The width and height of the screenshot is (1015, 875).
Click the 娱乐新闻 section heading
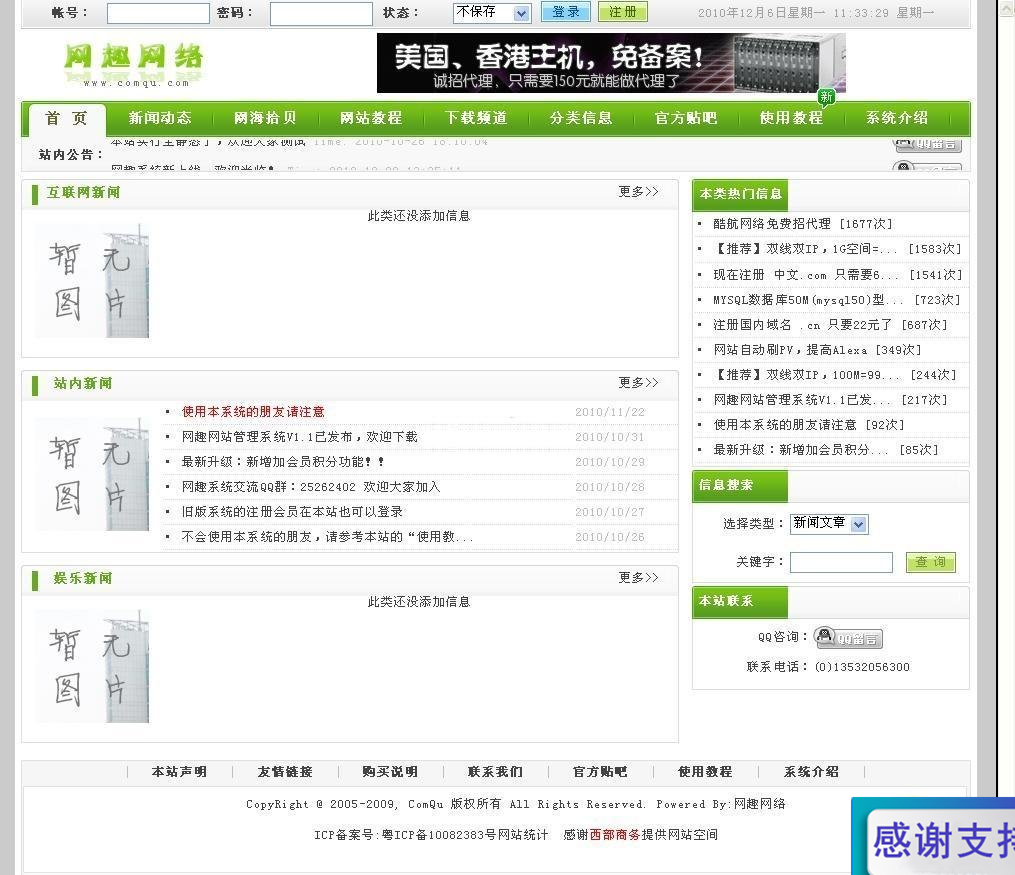(x=83, y=578)
